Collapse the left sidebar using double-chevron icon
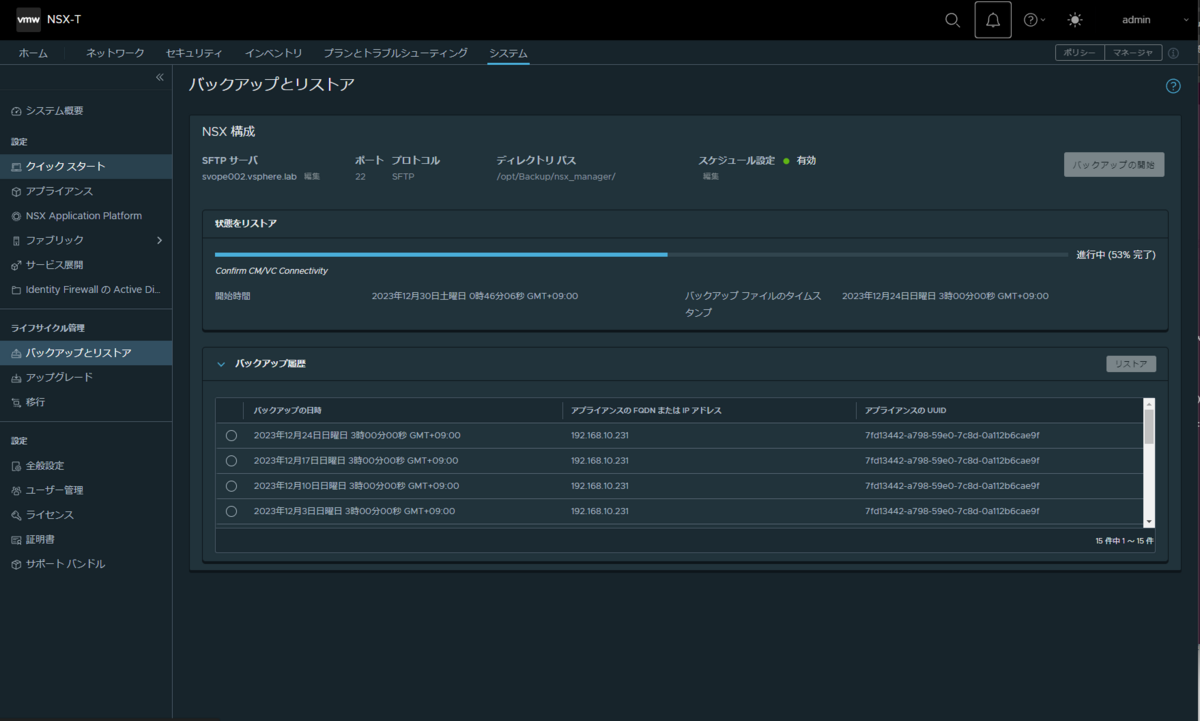Viewport: 1200px width, 721px height. 160,77
